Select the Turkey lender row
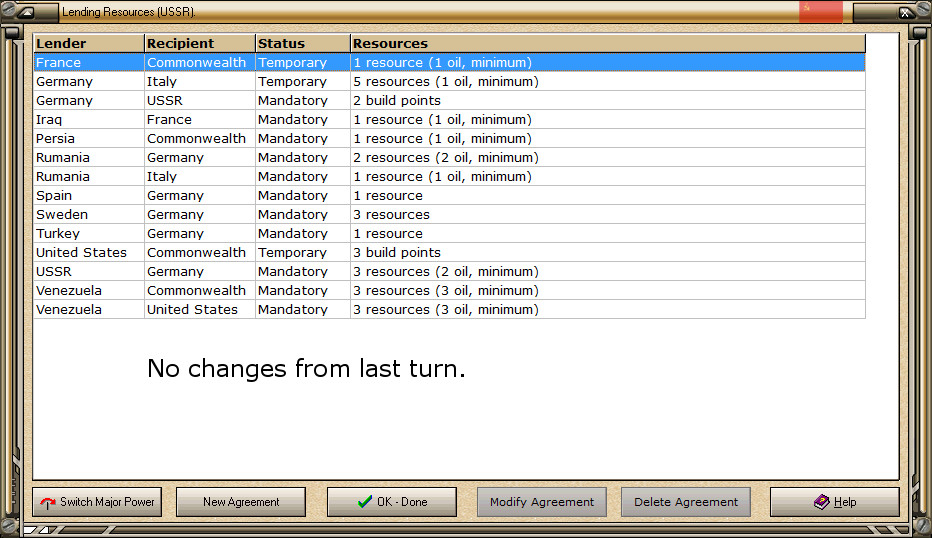 coord(449,234)
